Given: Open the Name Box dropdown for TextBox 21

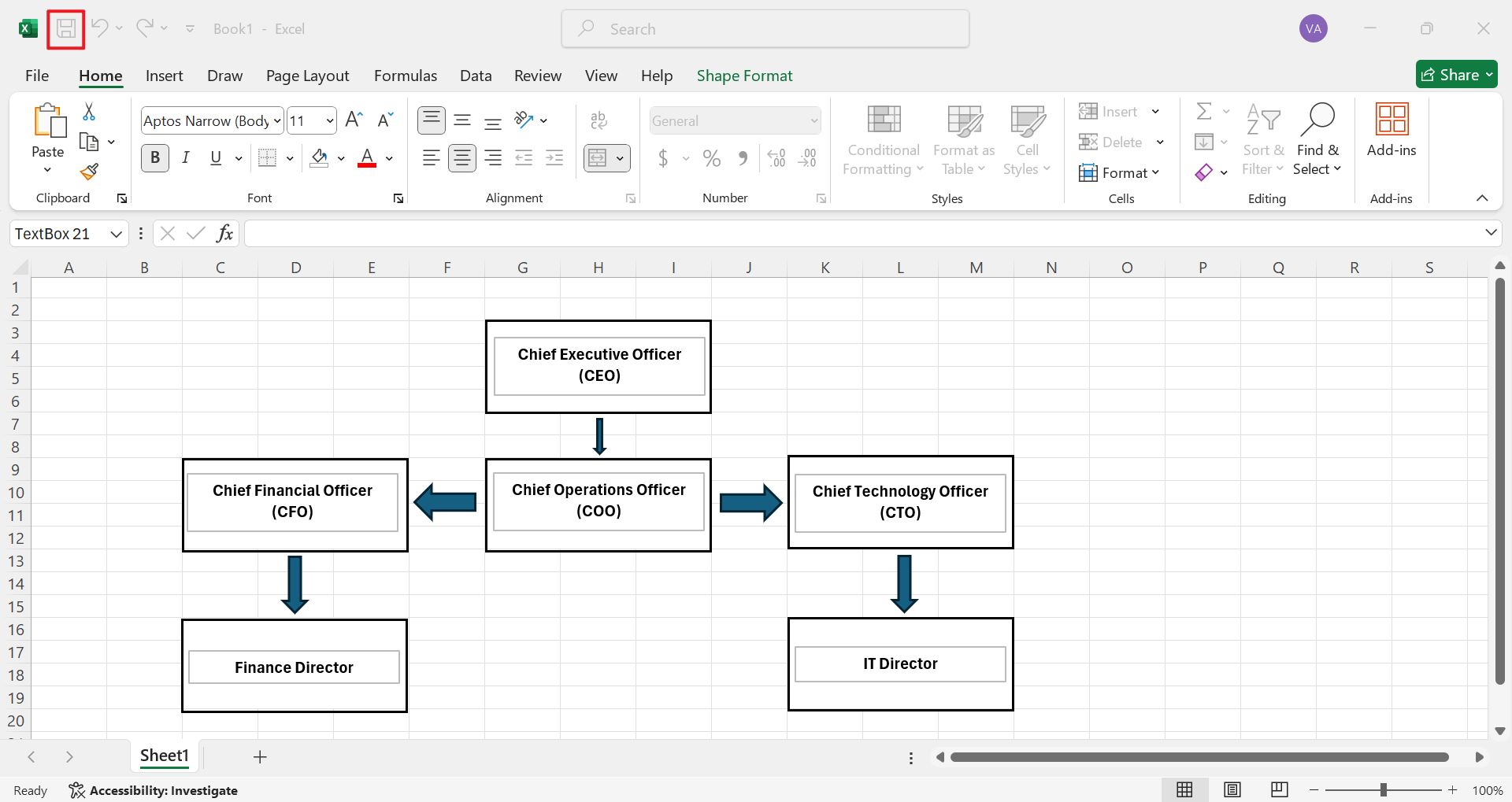Looking at the screenshot, I should click(x=115, y=233).
